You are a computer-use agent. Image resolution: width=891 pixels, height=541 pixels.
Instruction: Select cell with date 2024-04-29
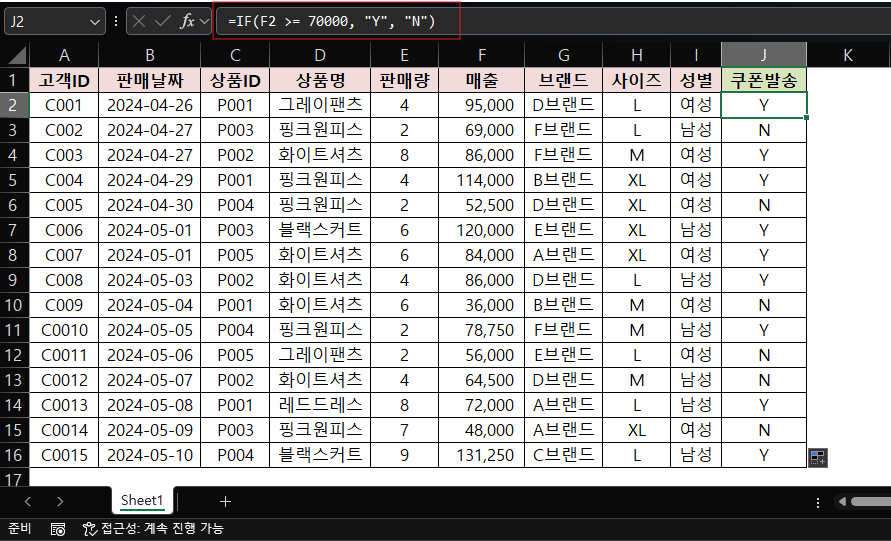[149, 180]
